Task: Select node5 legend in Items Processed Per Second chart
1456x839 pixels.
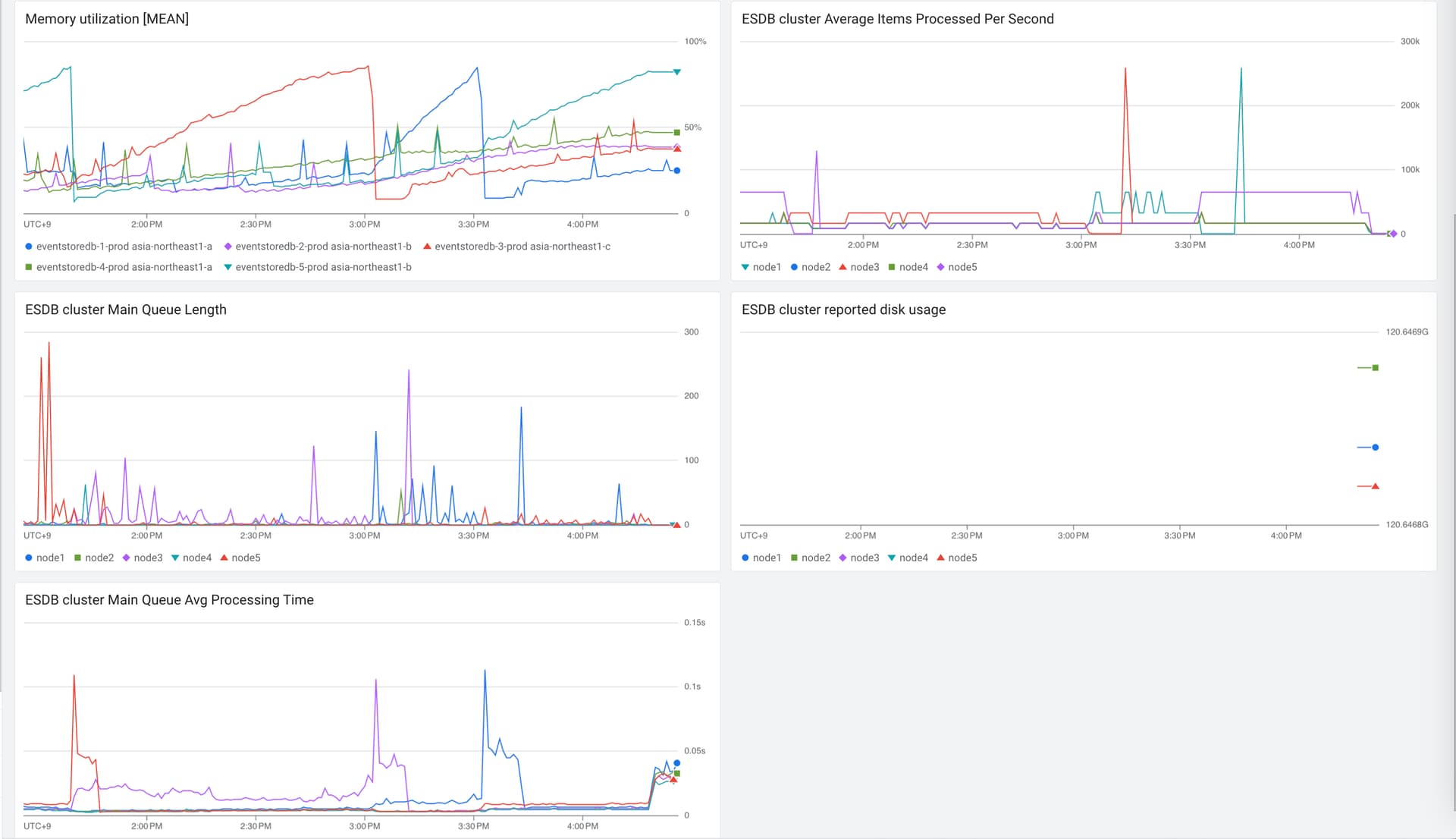Action: (x=956, y=267)
